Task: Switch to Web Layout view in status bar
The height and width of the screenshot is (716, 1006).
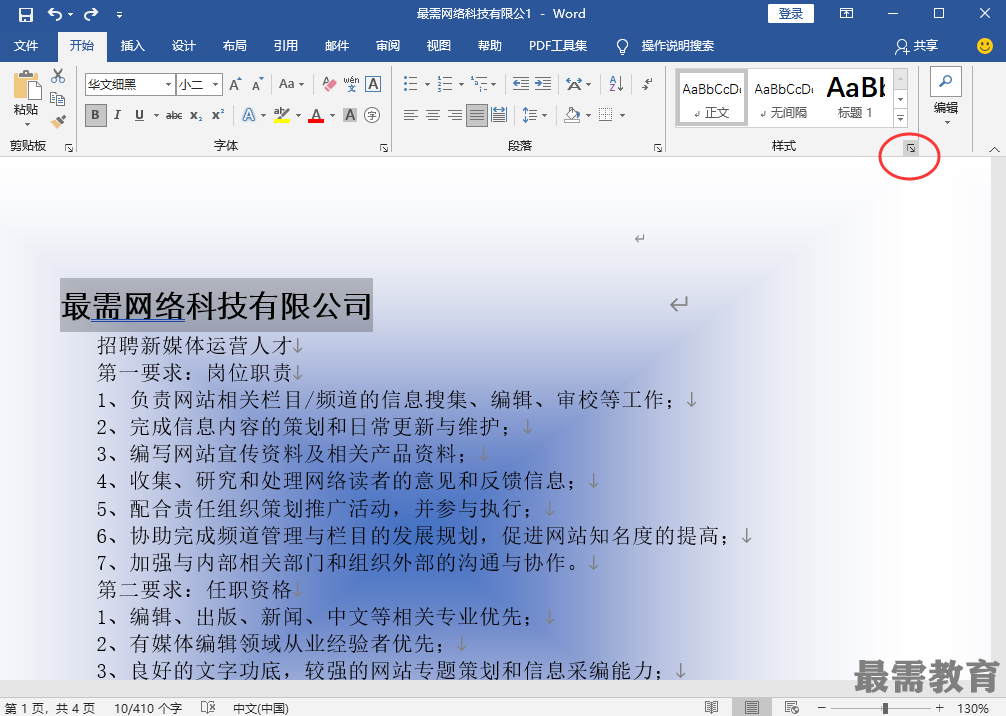Action: click(x=792, y=708)
